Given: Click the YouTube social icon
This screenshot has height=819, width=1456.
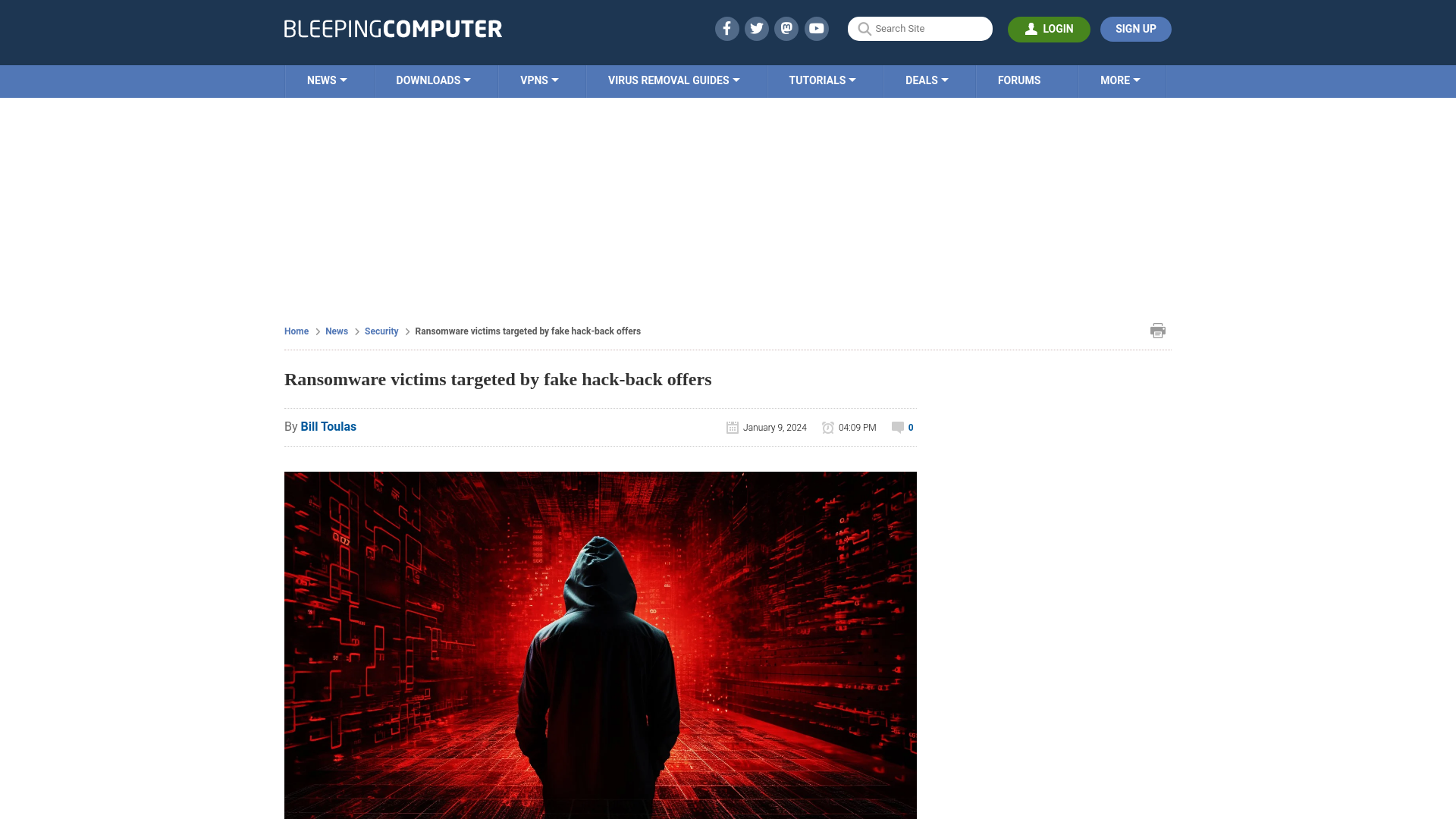Looking at the screenshot, I should tap(816, 28).
